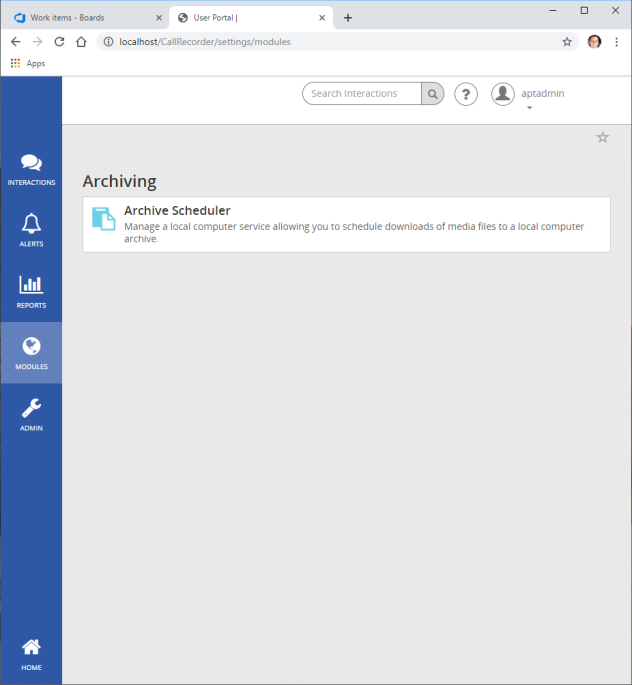Viewport: 632px width, 685px height.
Task: Switch to Work items - Boards tab
Action: click(83, 17)
